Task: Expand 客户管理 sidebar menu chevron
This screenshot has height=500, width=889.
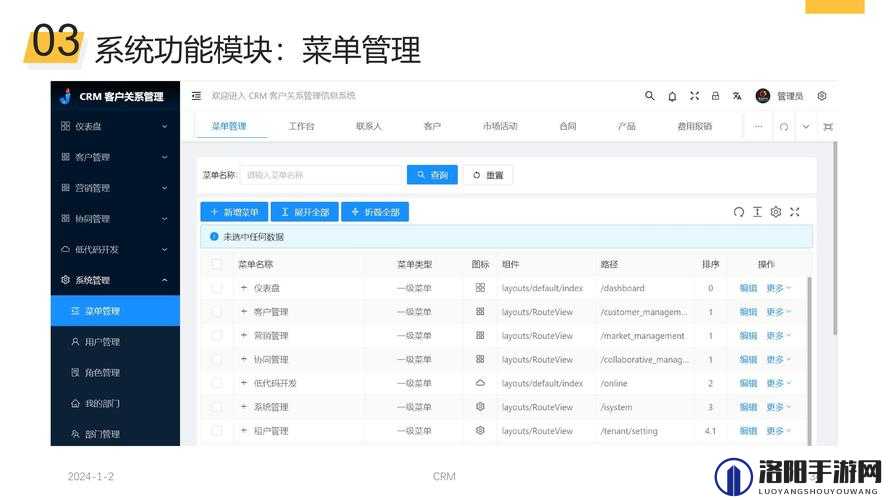Action: coord(164,157)
